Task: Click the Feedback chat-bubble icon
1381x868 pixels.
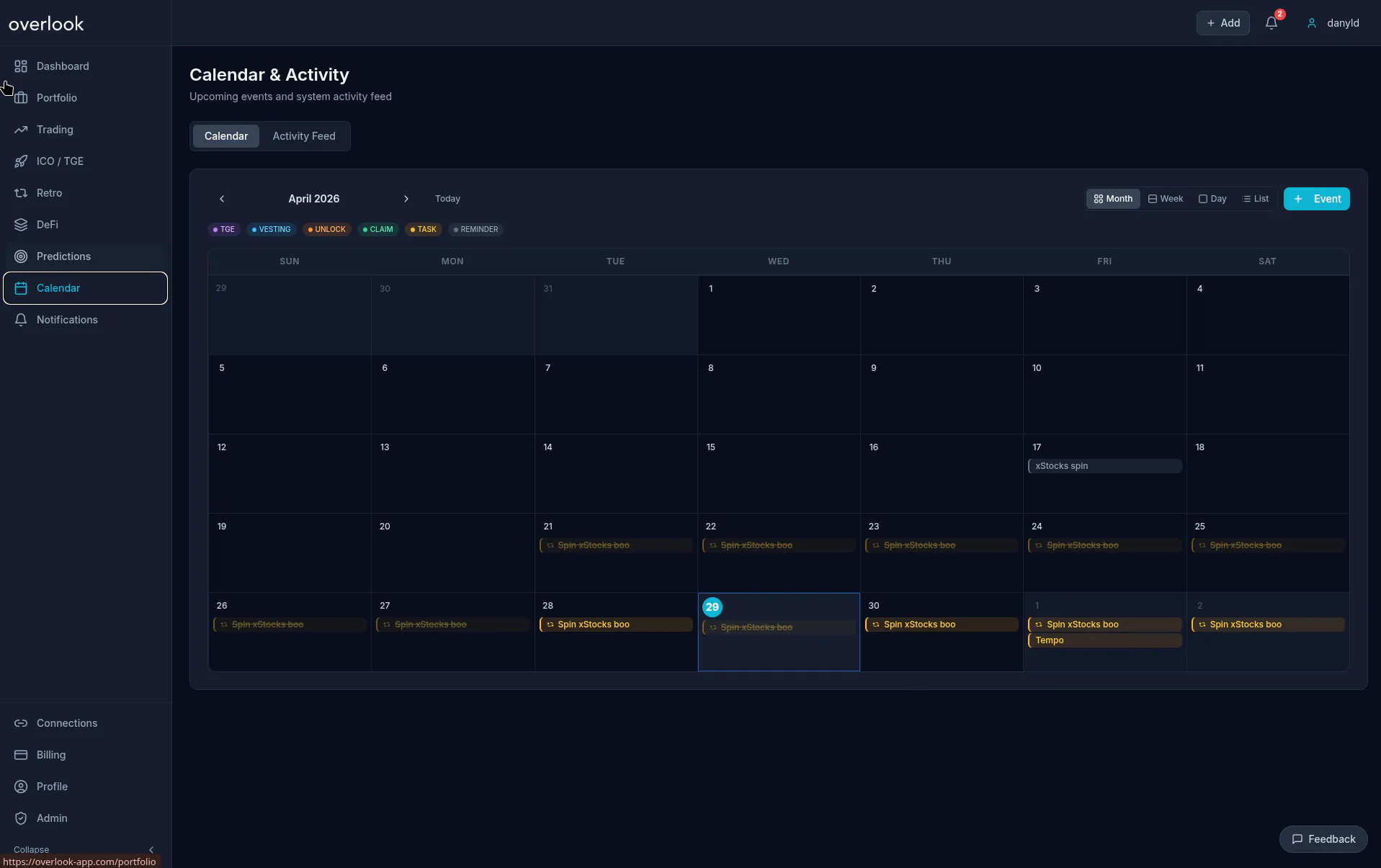Action: (x=1297, y=839)
